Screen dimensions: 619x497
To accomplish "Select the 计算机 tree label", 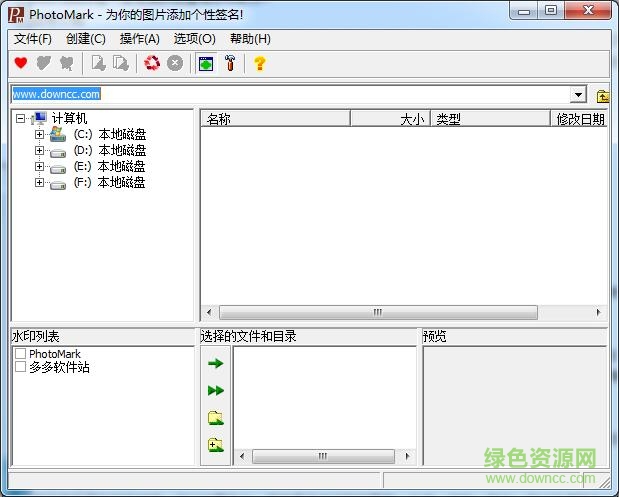I will pyautogui.click(x=69, y=118).
